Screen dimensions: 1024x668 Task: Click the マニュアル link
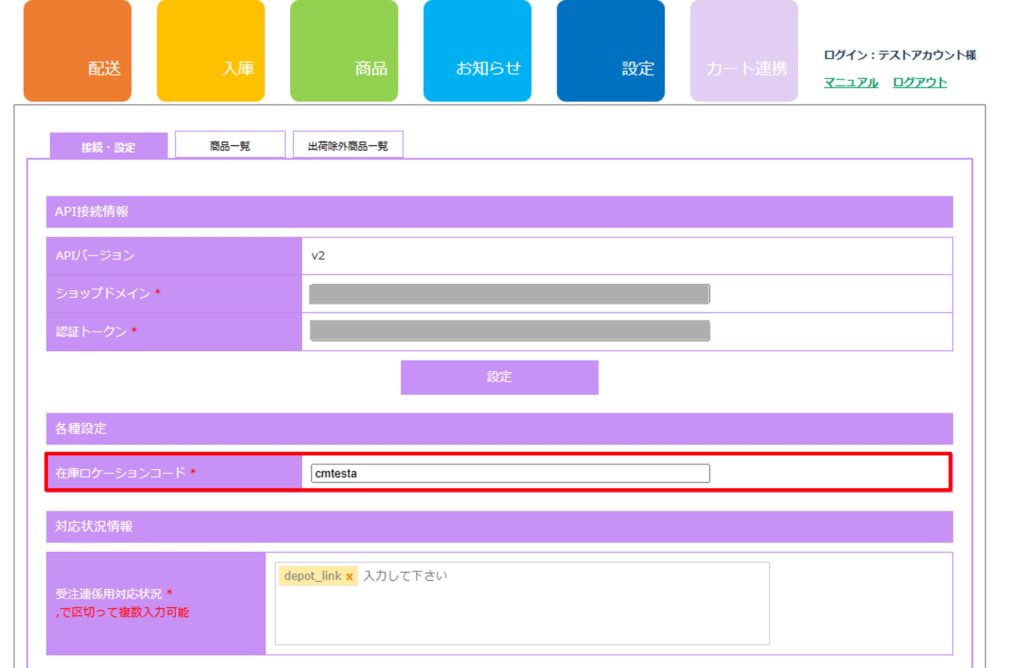pos(851,83)
